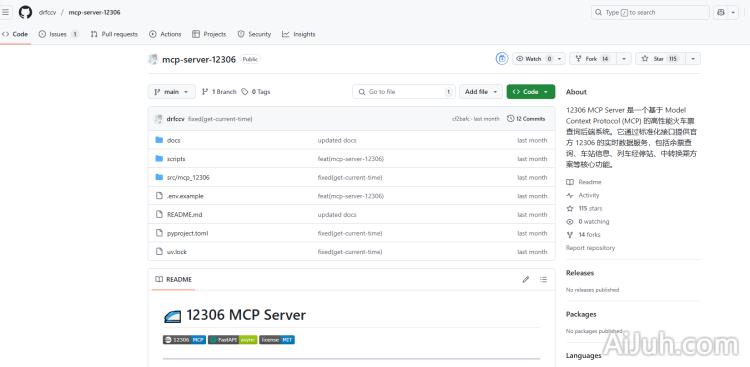
Task: Open the Projects tab
Action: [x=209, y=34]
